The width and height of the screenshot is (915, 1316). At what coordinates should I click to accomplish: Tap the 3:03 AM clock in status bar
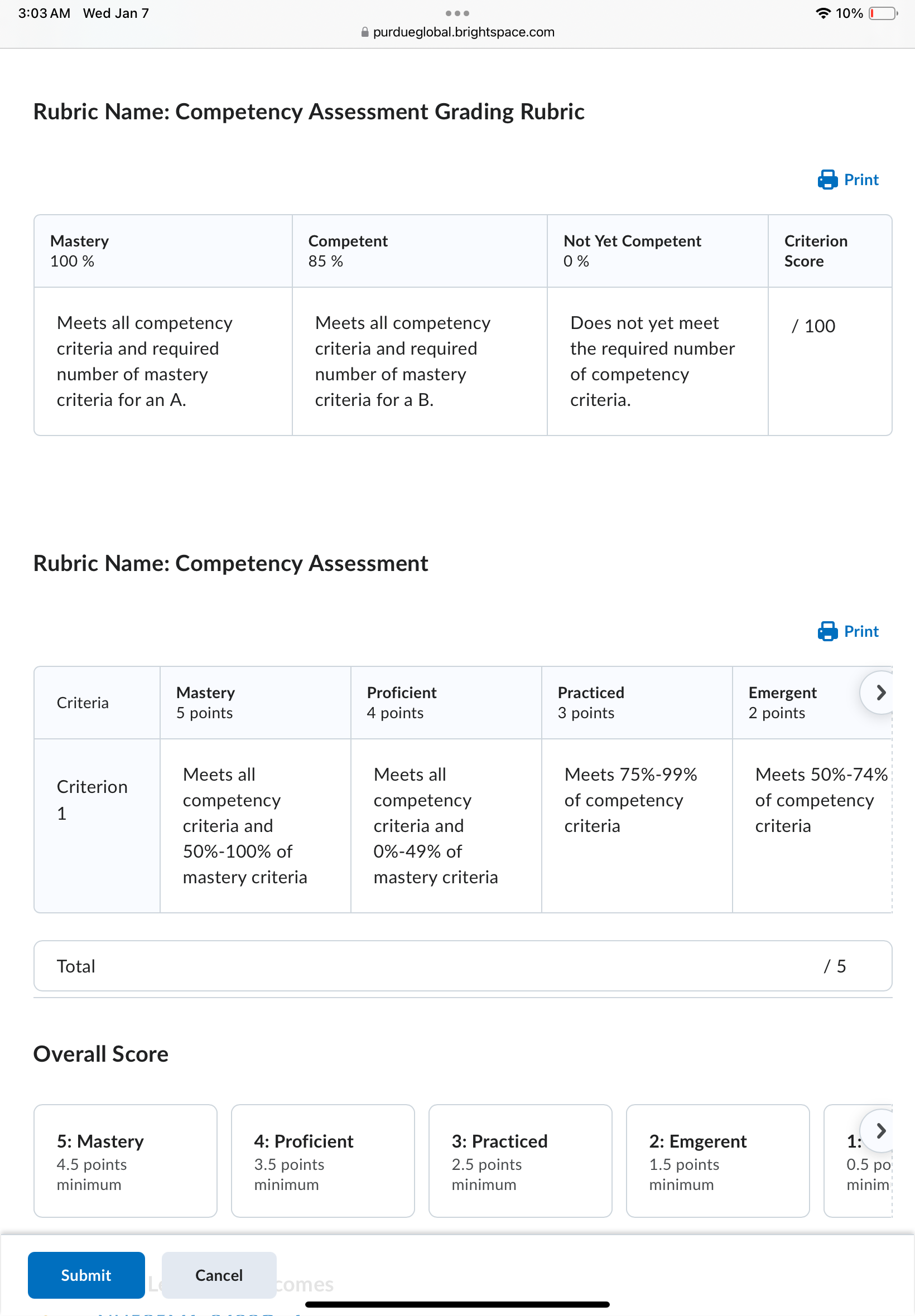tap(44, 13)
